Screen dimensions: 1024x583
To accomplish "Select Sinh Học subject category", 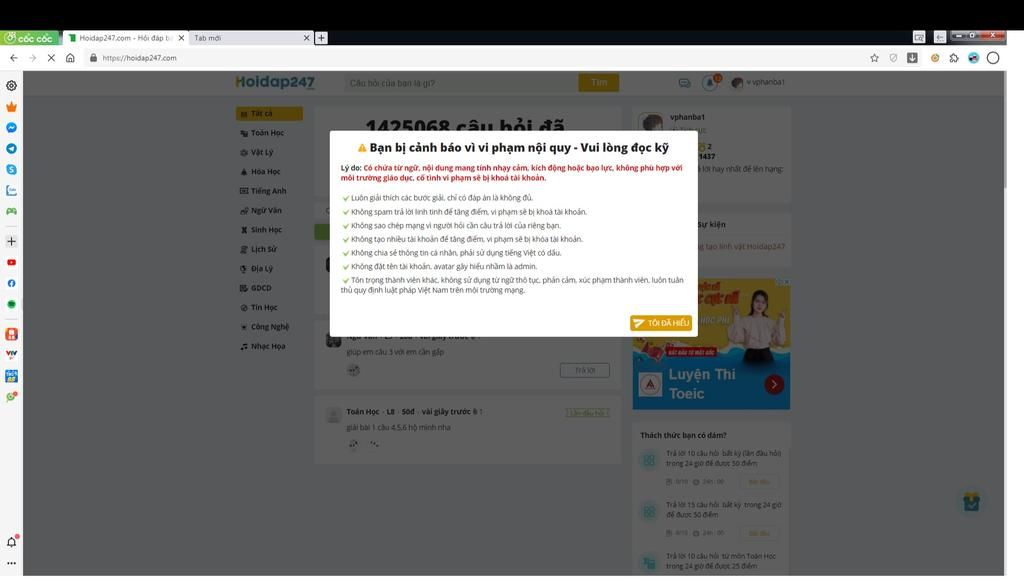I will point(261,230).
